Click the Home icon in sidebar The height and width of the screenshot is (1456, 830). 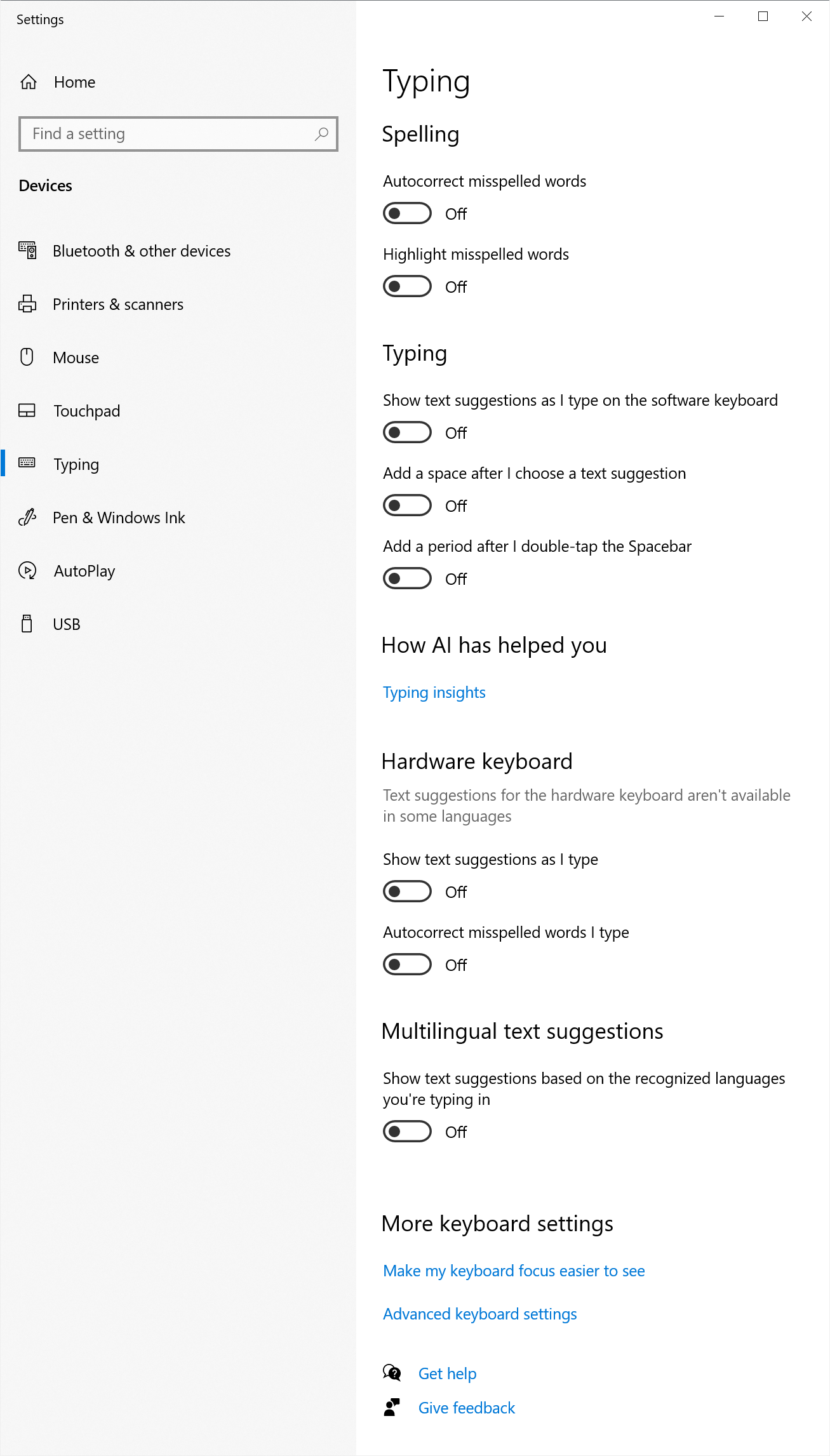click(29, 82)
